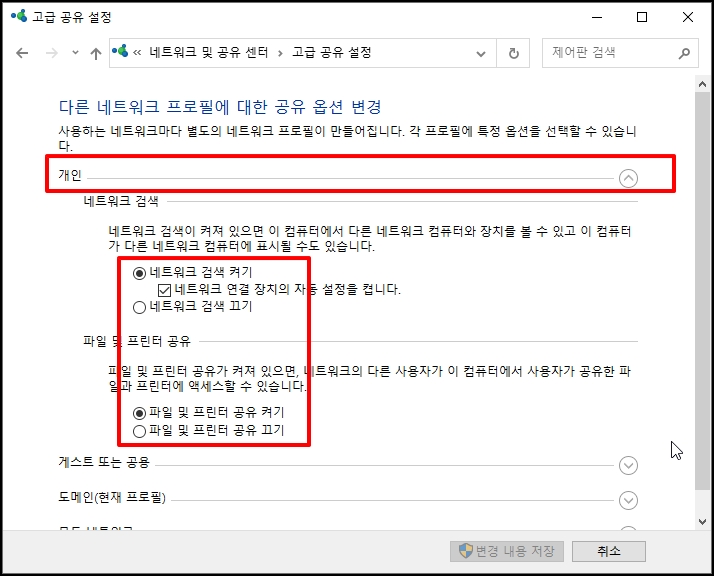Select 네트워크 검색 켜기 radio button
Screen dimensions: 714x576
point(139,273)
